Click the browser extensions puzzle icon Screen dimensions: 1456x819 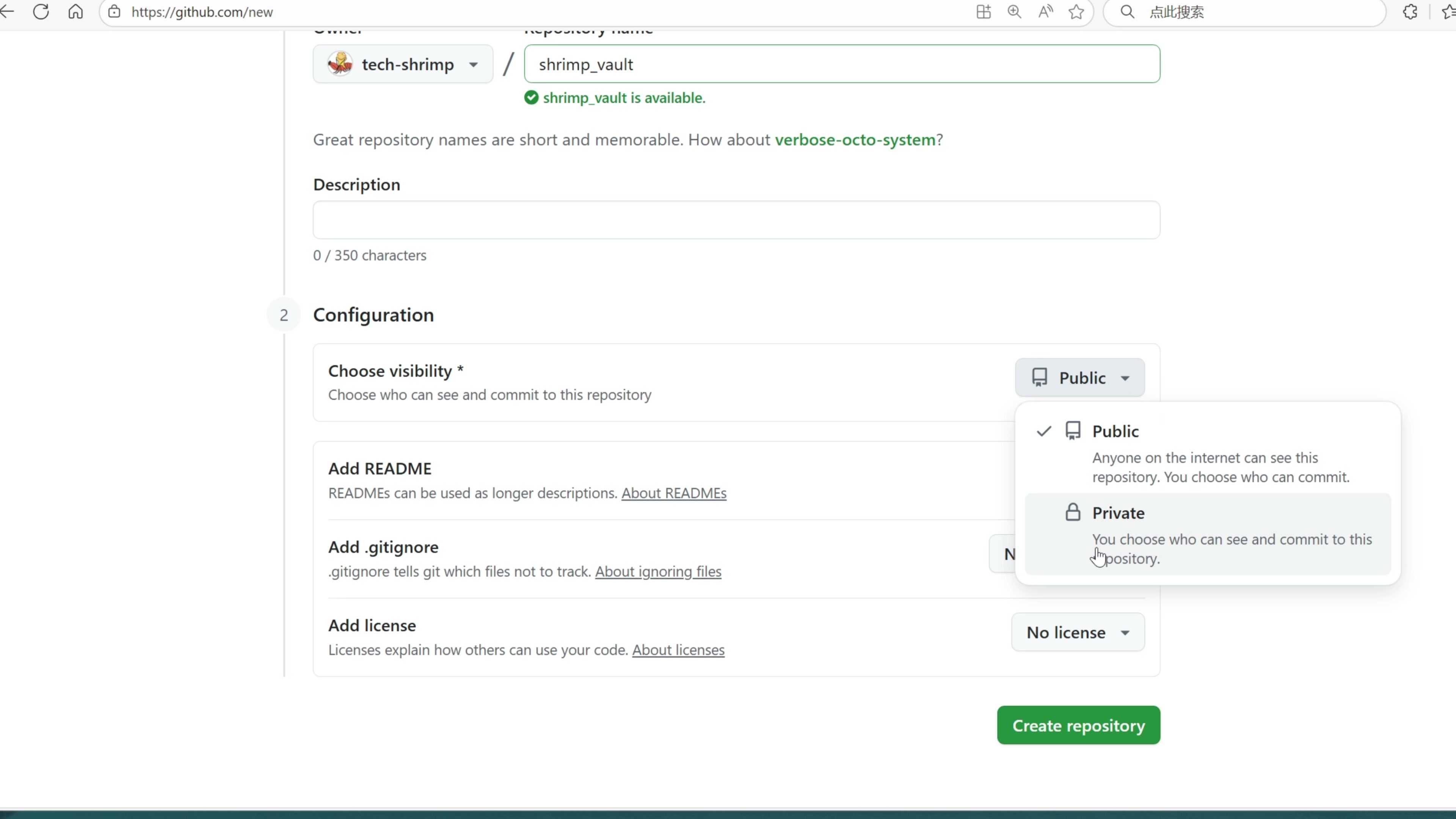coord(1410,12)
